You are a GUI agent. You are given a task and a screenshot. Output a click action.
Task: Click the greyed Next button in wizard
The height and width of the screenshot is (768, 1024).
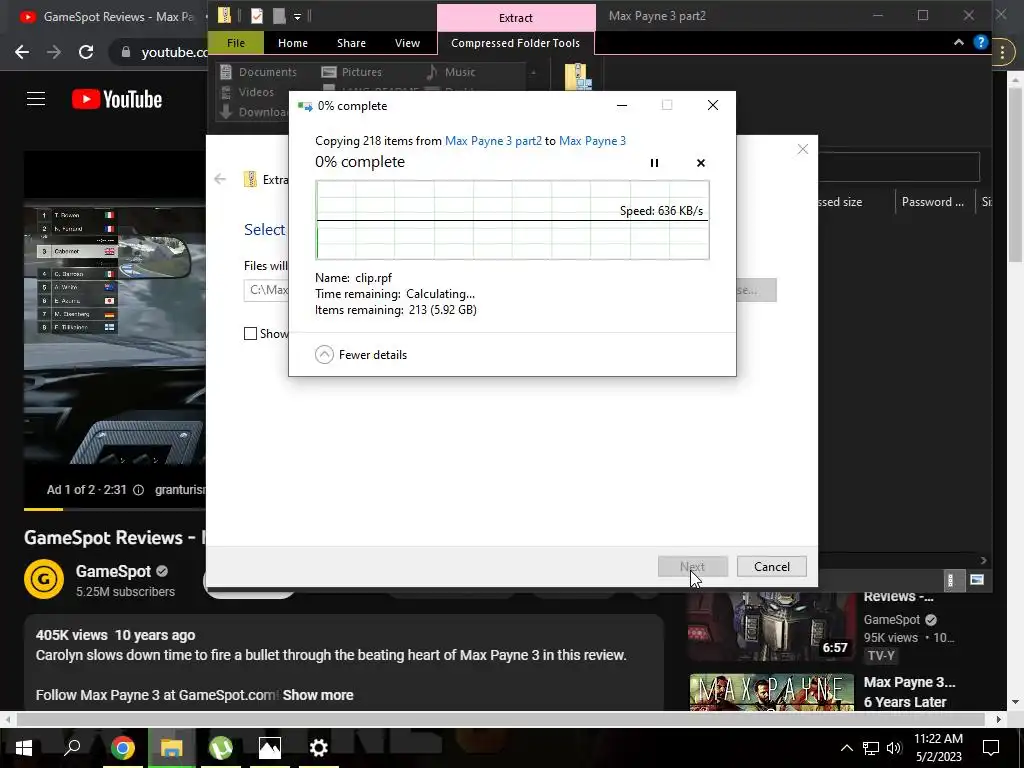[x=692, y=567]
